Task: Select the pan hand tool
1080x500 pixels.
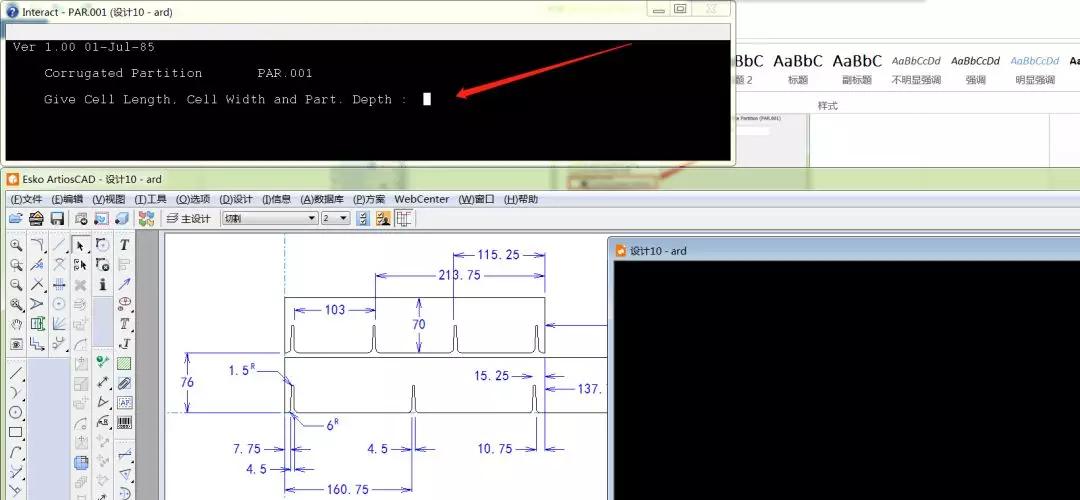Action: click(16, 324)
